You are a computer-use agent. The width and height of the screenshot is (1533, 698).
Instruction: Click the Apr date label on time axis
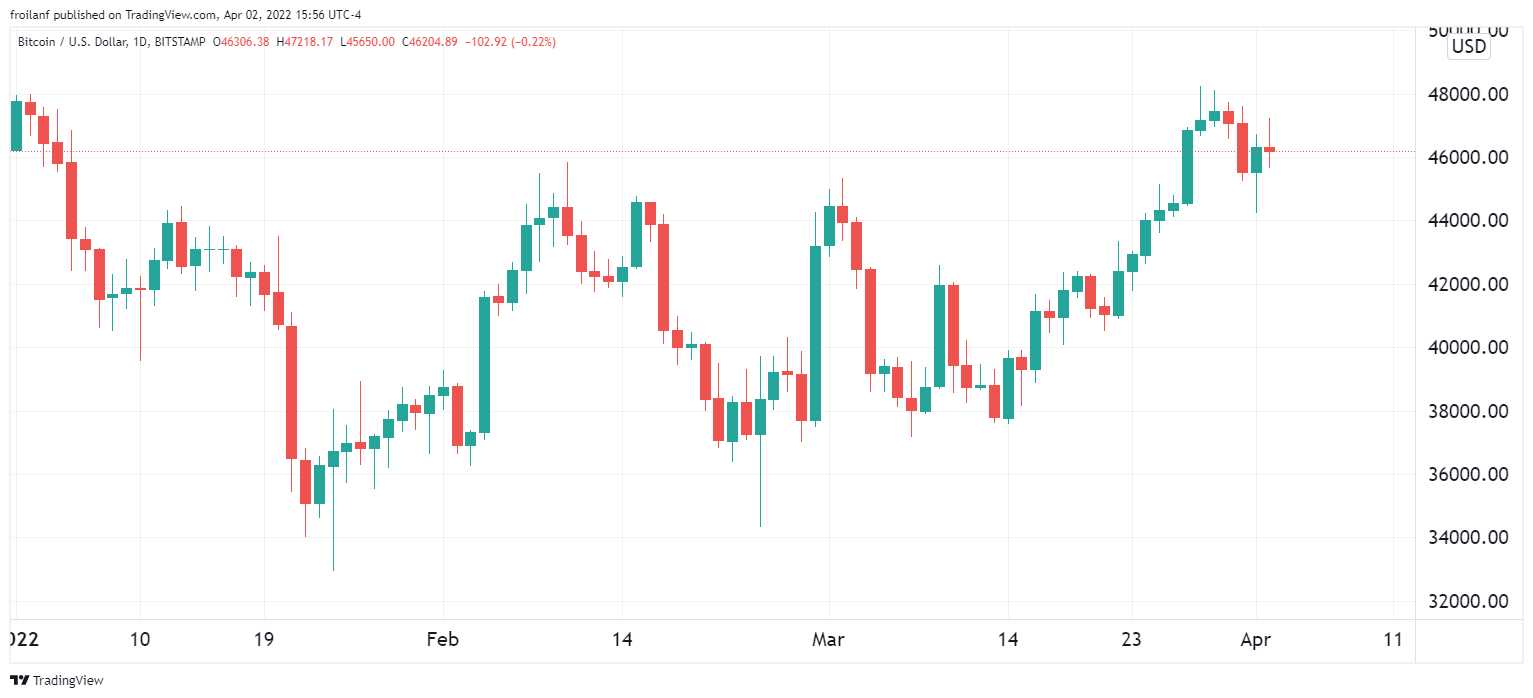click(1256, 639)
